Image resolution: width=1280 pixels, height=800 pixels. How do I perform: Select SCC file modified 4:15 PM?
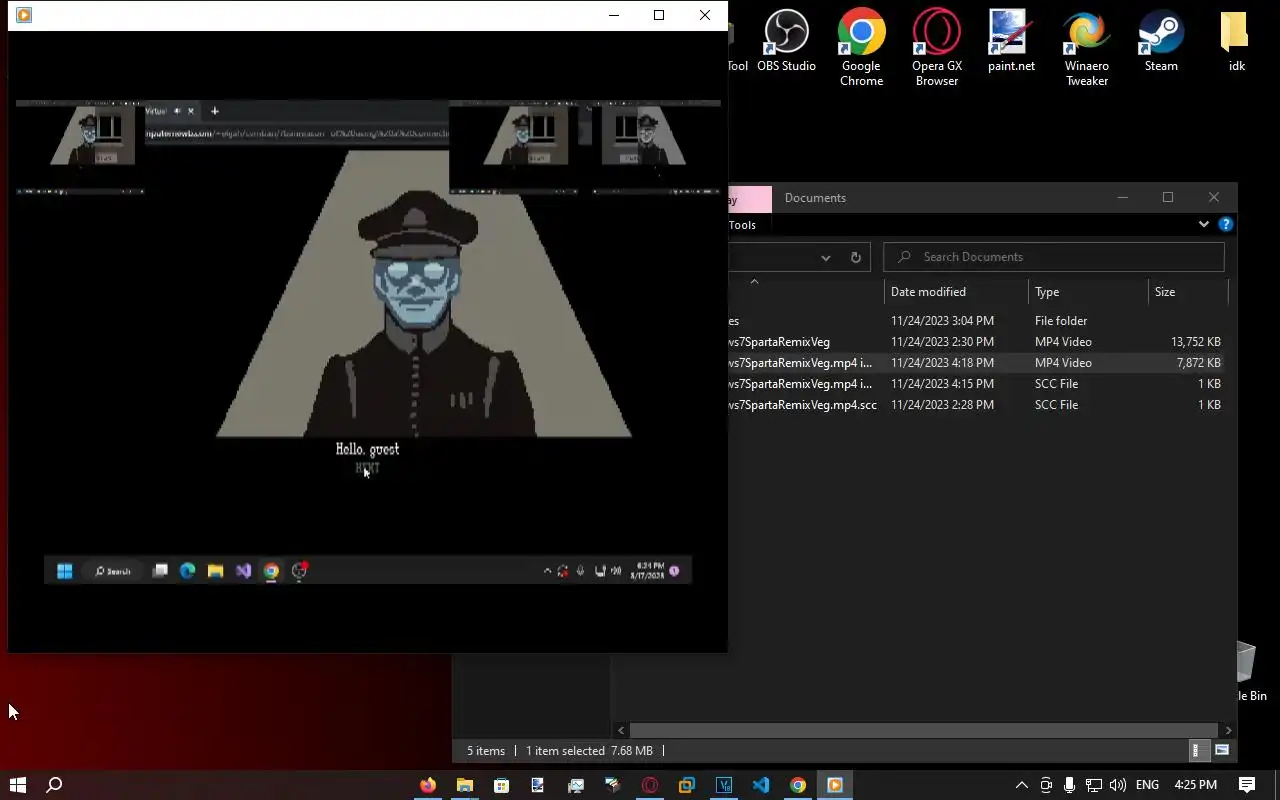pos(976,384)
